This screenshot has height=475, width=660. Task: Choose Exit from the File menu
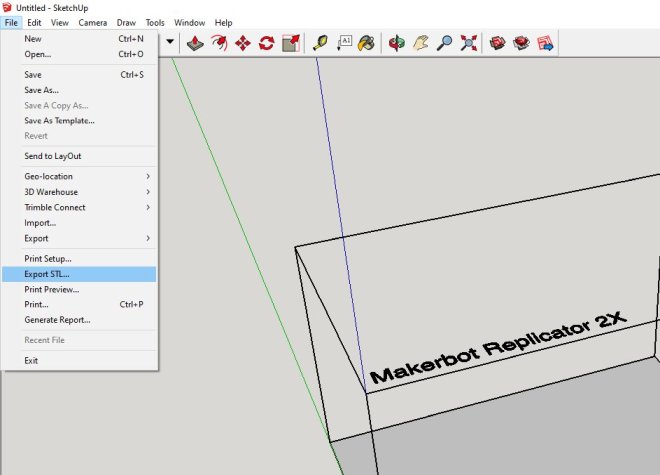[79, 361]
